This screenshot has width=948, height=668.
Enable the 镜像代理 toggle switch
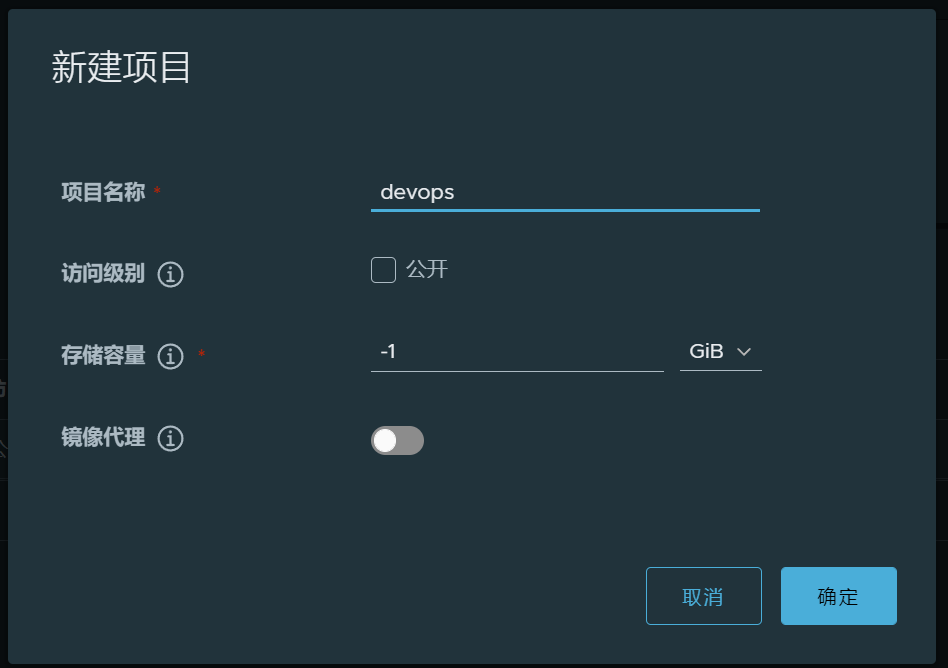[x=397, y=440]
